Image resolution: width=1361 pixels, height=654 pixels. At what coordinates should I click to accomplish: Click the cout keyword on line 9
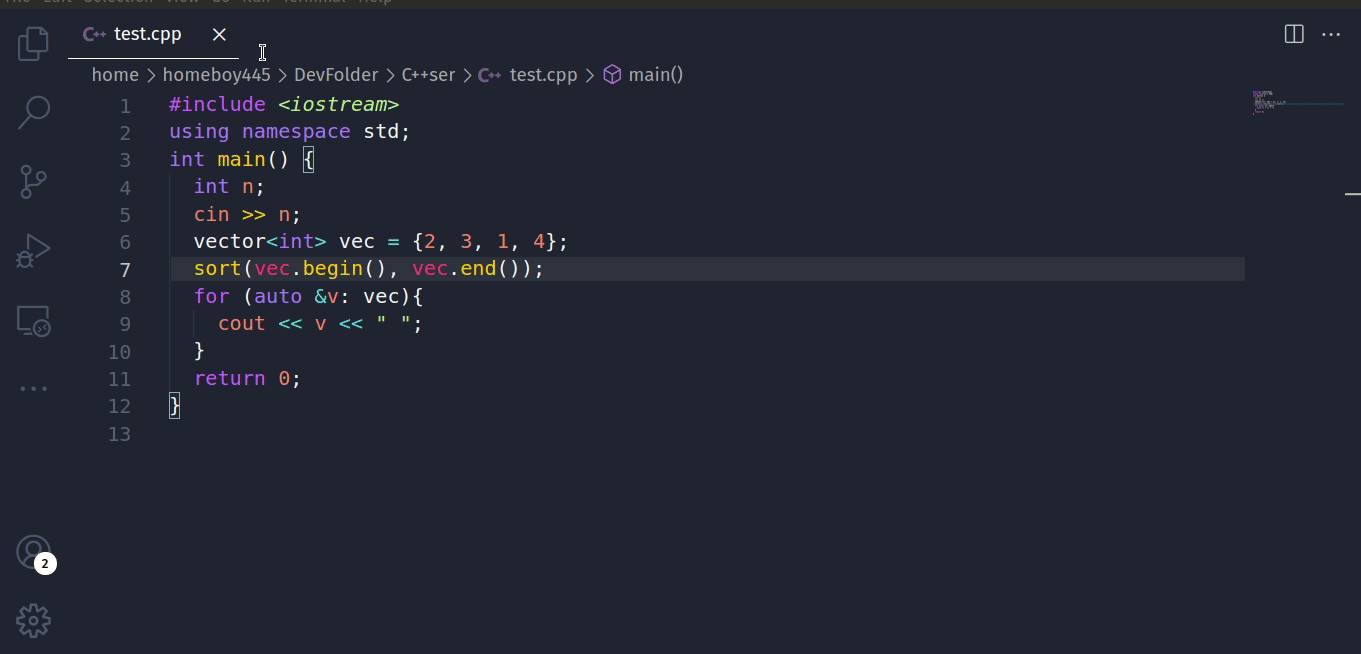(242, 323)
